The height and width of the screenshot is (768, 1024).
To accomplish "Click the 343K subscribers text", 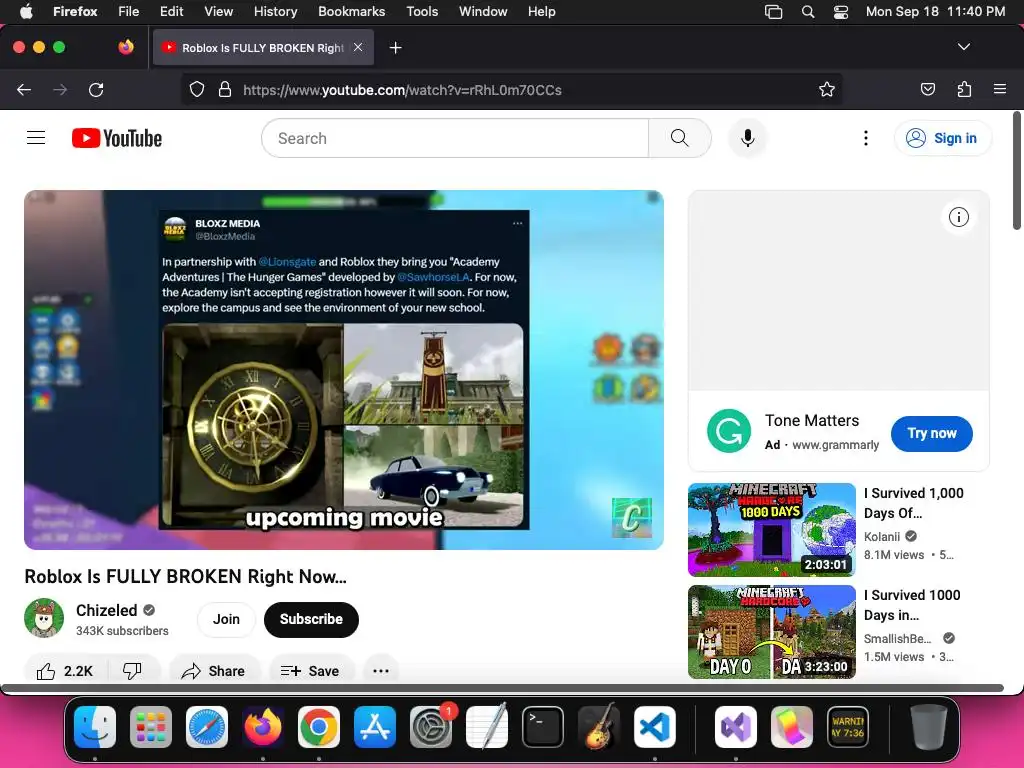I will click(x=122, y=631).
